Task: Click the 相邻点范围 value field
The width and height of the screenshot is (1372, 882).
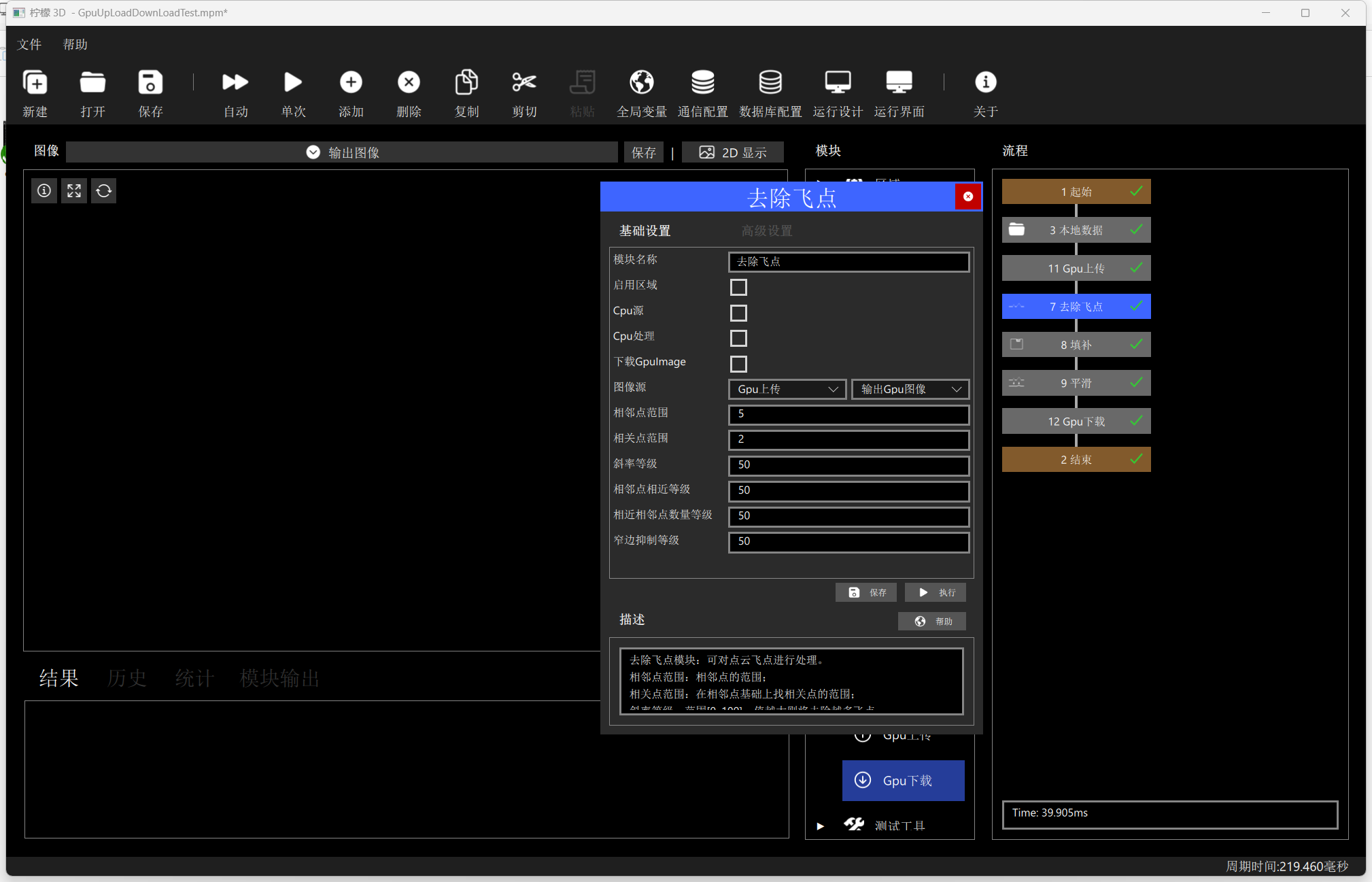Action: 848,415
